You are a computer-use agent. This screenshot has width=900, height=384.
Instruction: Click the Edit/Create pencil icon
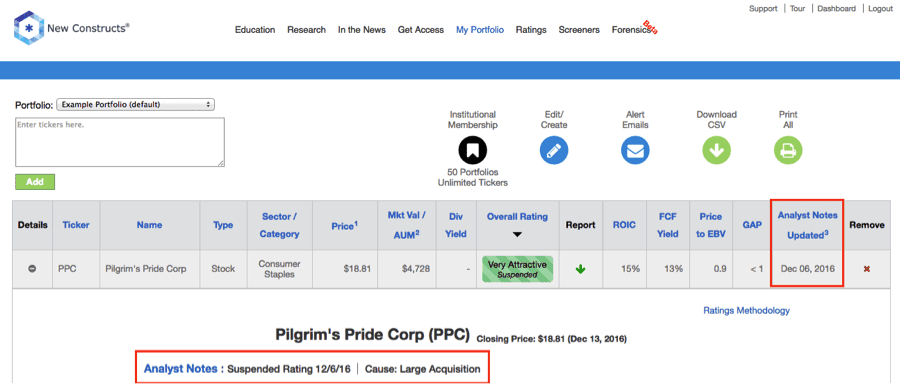(x=554, y=151)
